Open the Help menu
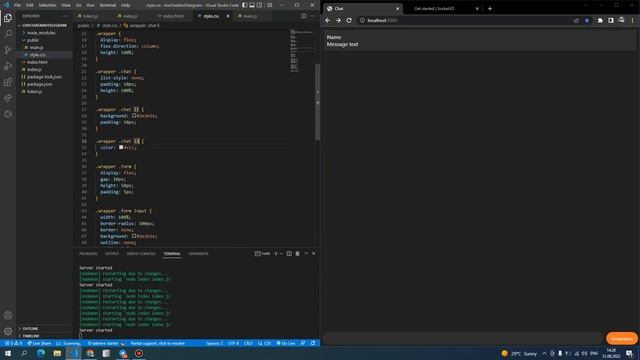This screenshot has width=640, height=360. pos(125,5)
